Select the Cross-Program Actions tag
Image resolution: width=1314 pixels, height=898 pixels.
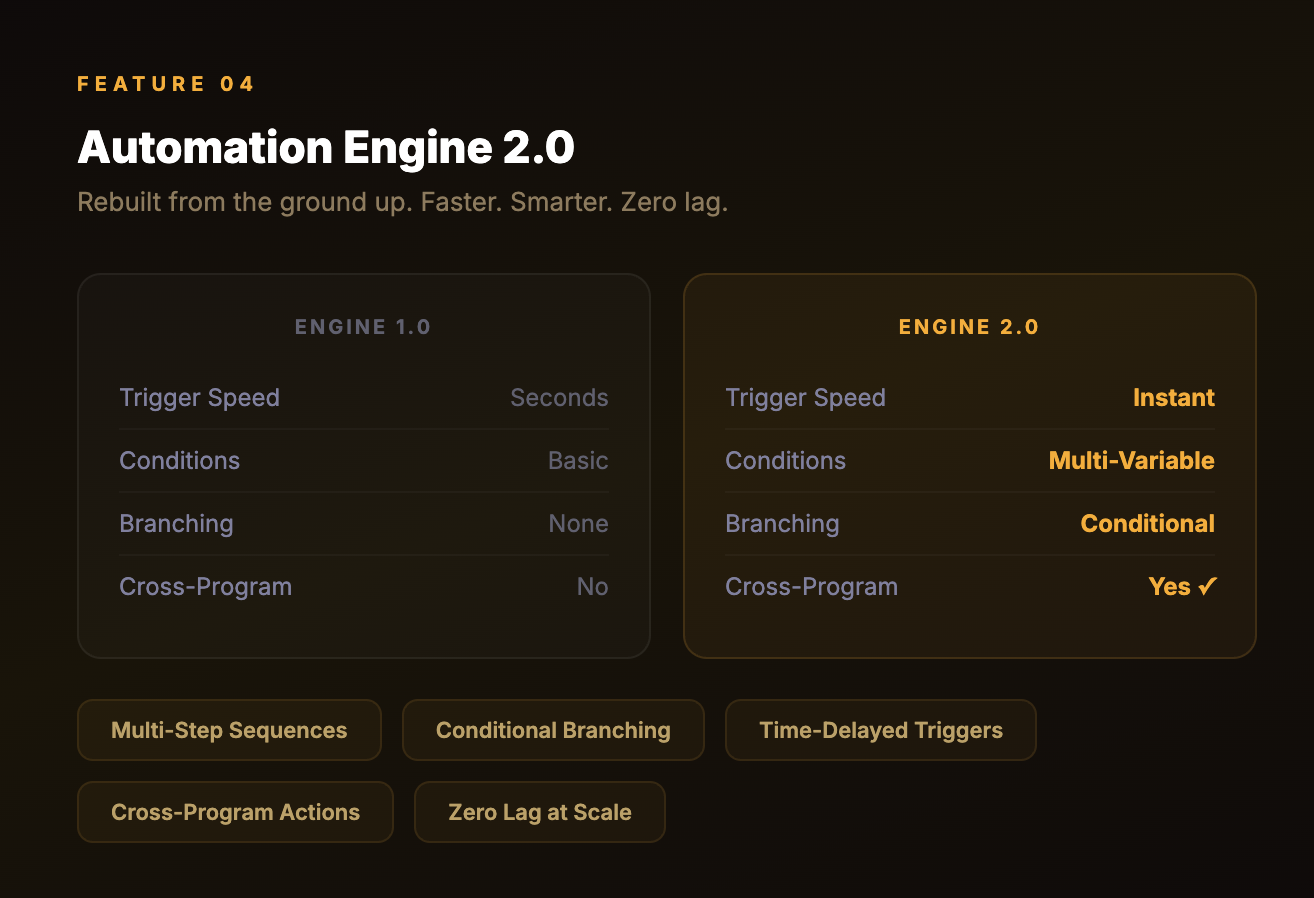[235, 812]
